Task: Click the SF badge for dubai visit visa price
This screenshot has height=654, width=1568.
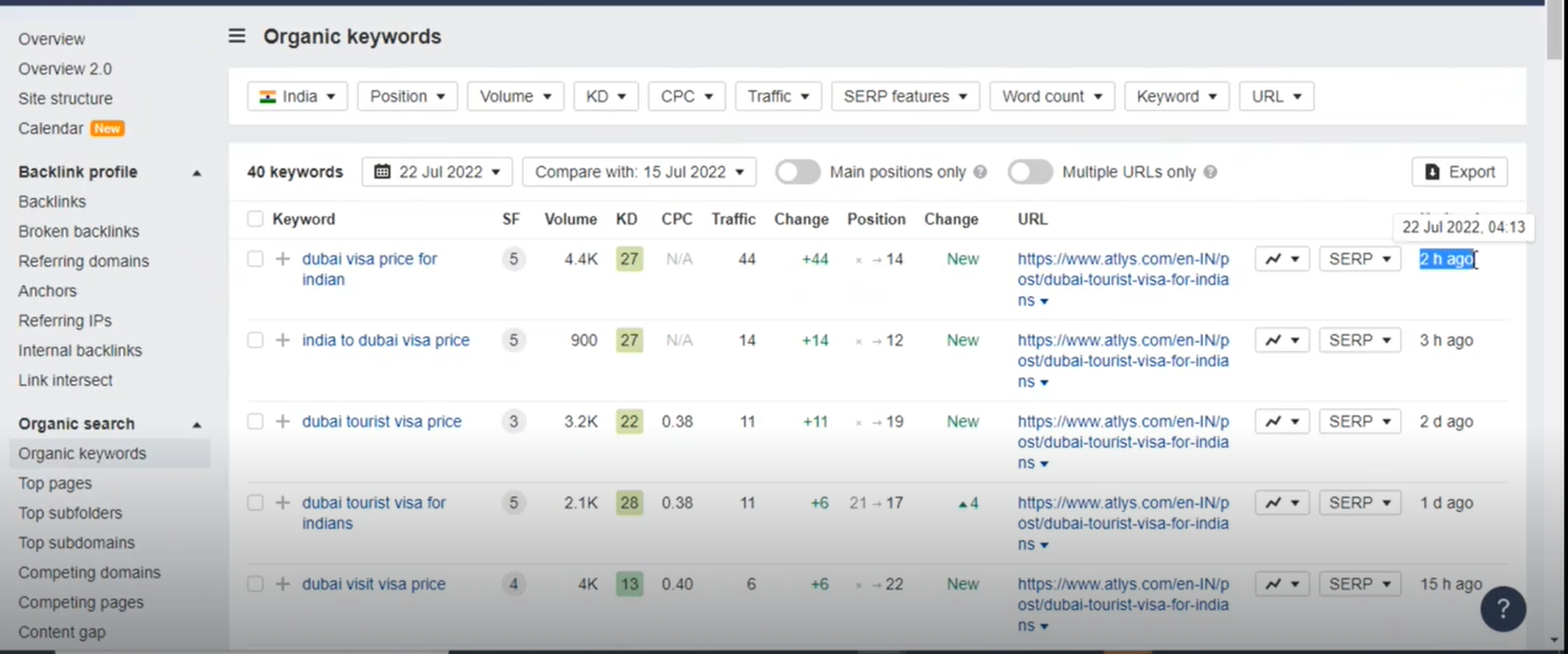Action: pos(513,584)
